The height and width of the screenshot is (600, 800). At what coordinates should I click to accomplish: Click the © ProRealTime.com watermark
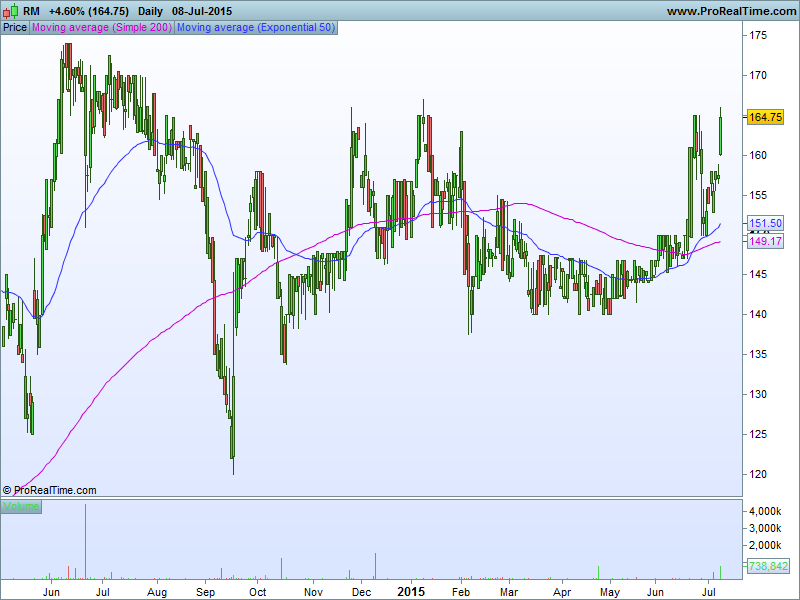pos(50,490)
